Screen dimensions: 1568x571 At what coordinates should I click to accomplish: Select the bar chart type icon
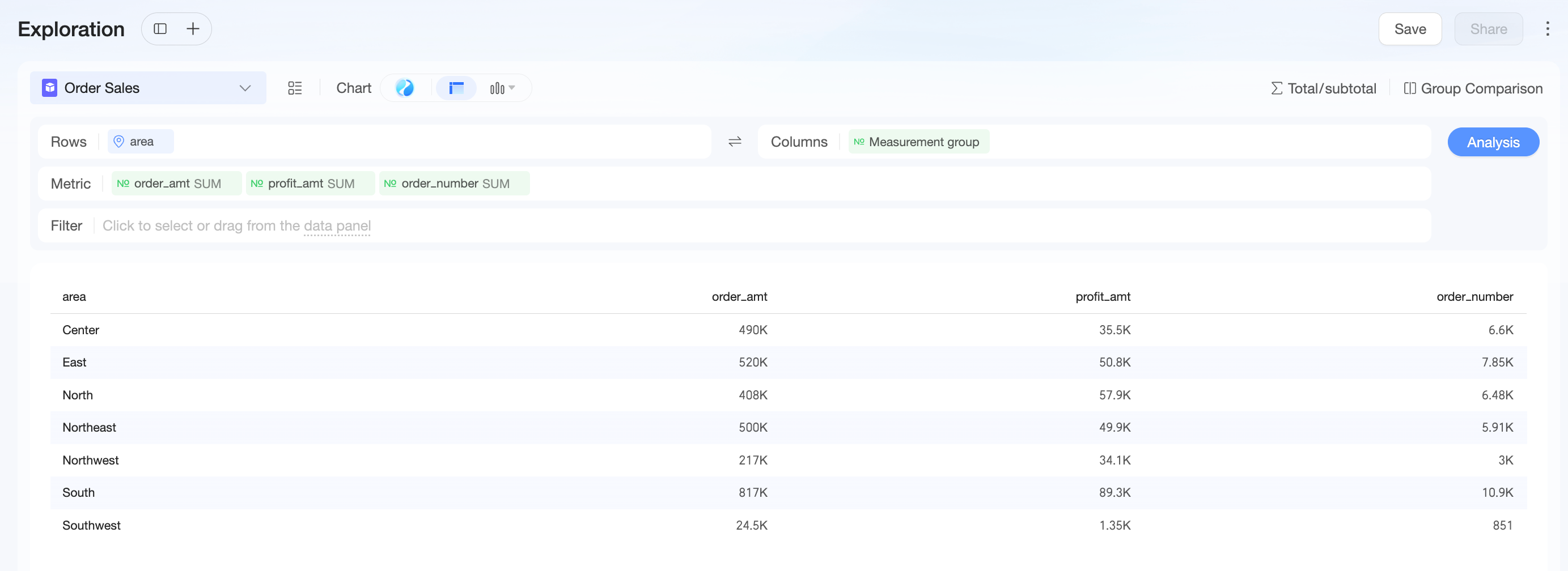coord(497,88)
